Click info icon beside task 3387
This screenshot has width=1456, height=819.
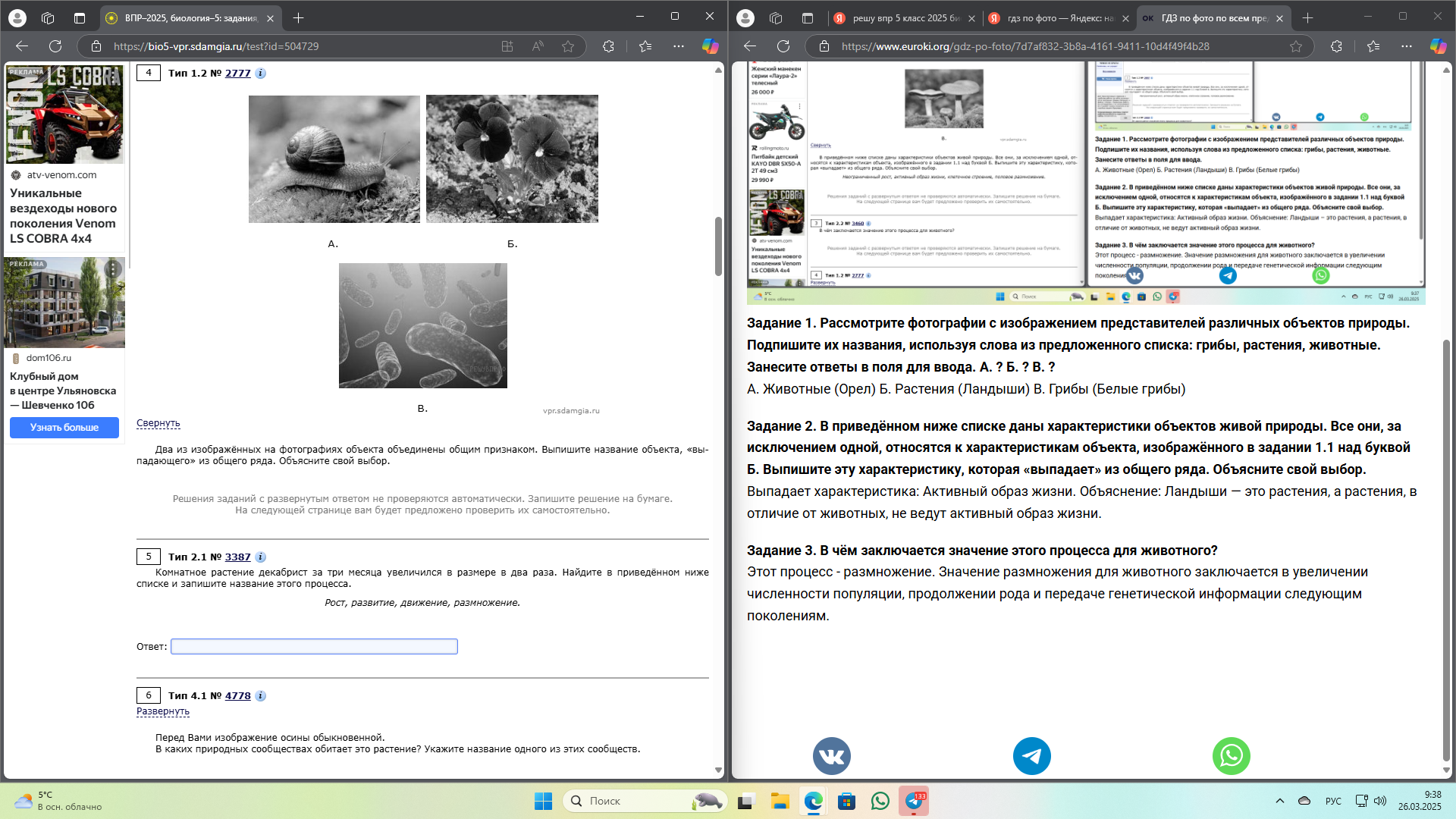(260, 557)
